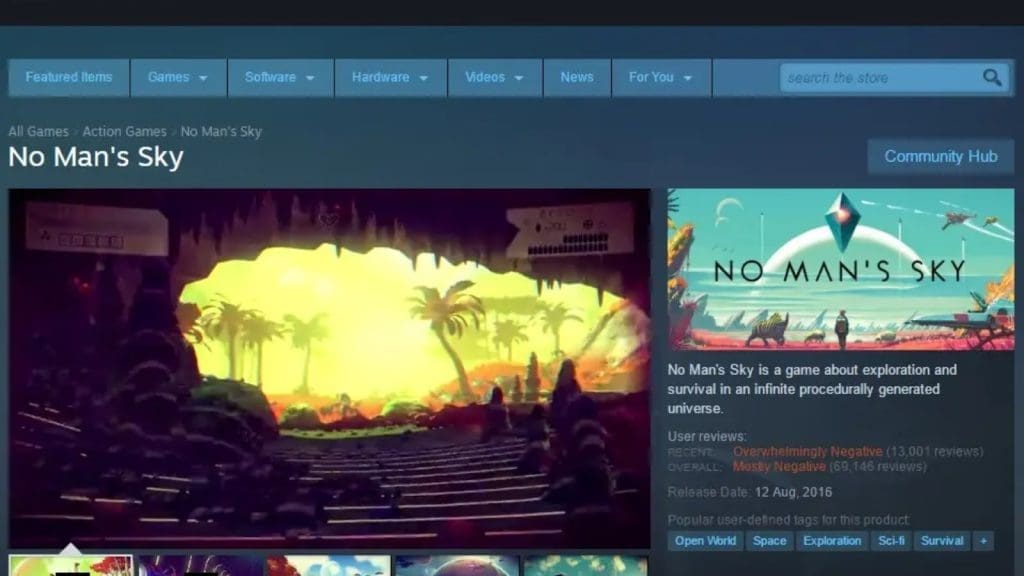Screen dimensions: 1024x576
Task: Expand the Hardware dropdown menu
Action: tap(391, 78)
